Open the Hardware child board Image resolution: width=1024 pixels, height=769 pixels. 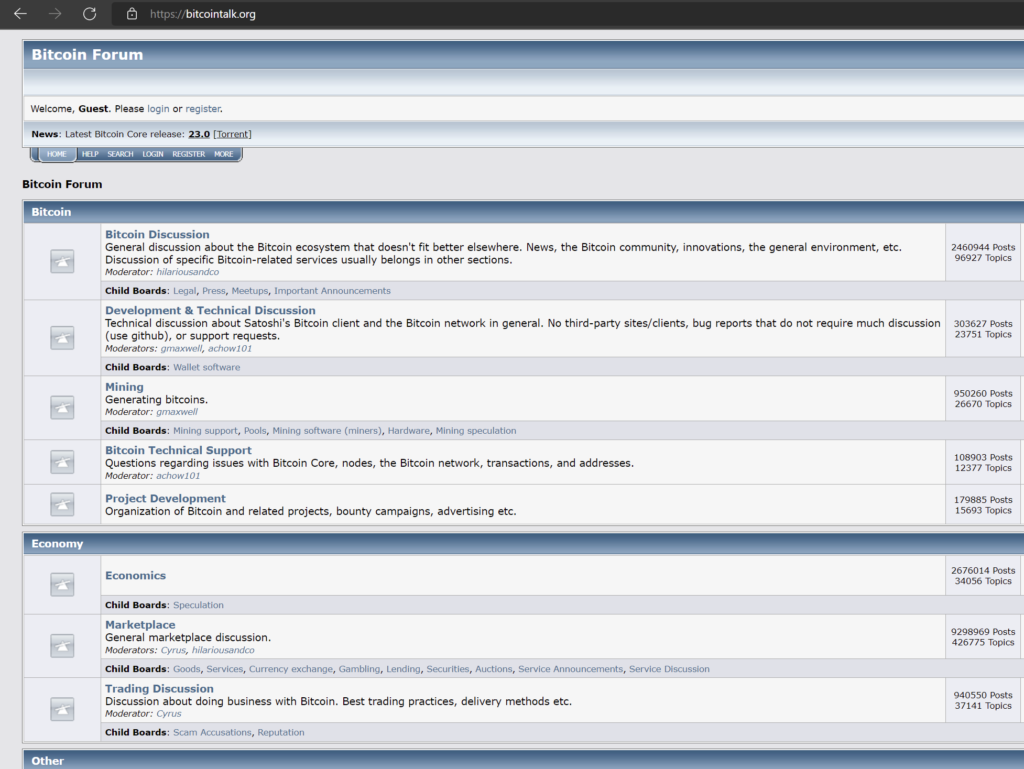point(409,431)
